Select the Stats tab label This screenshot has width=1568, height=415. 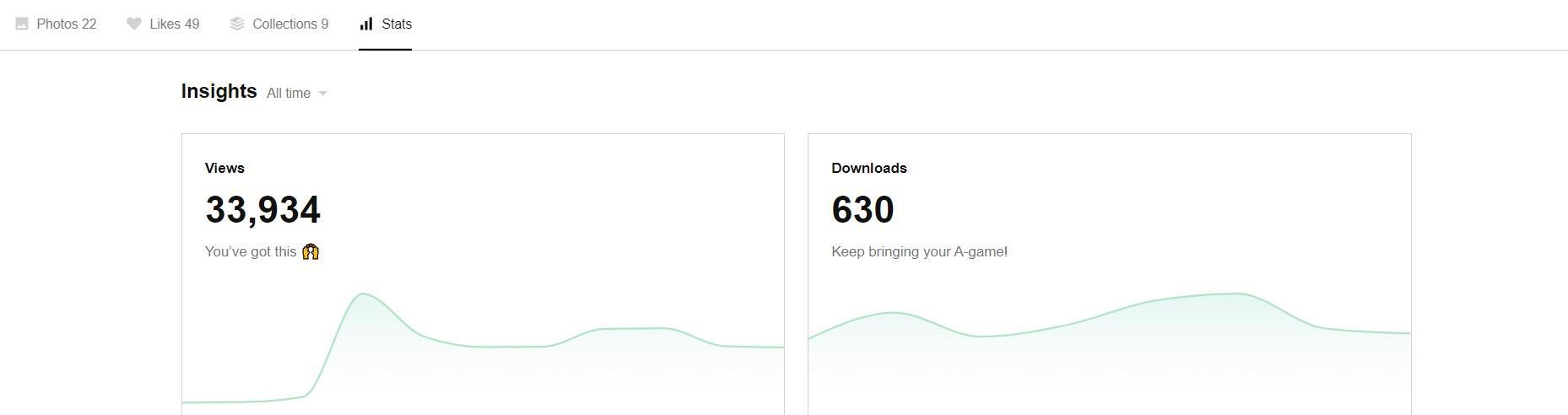click(397, 24)
